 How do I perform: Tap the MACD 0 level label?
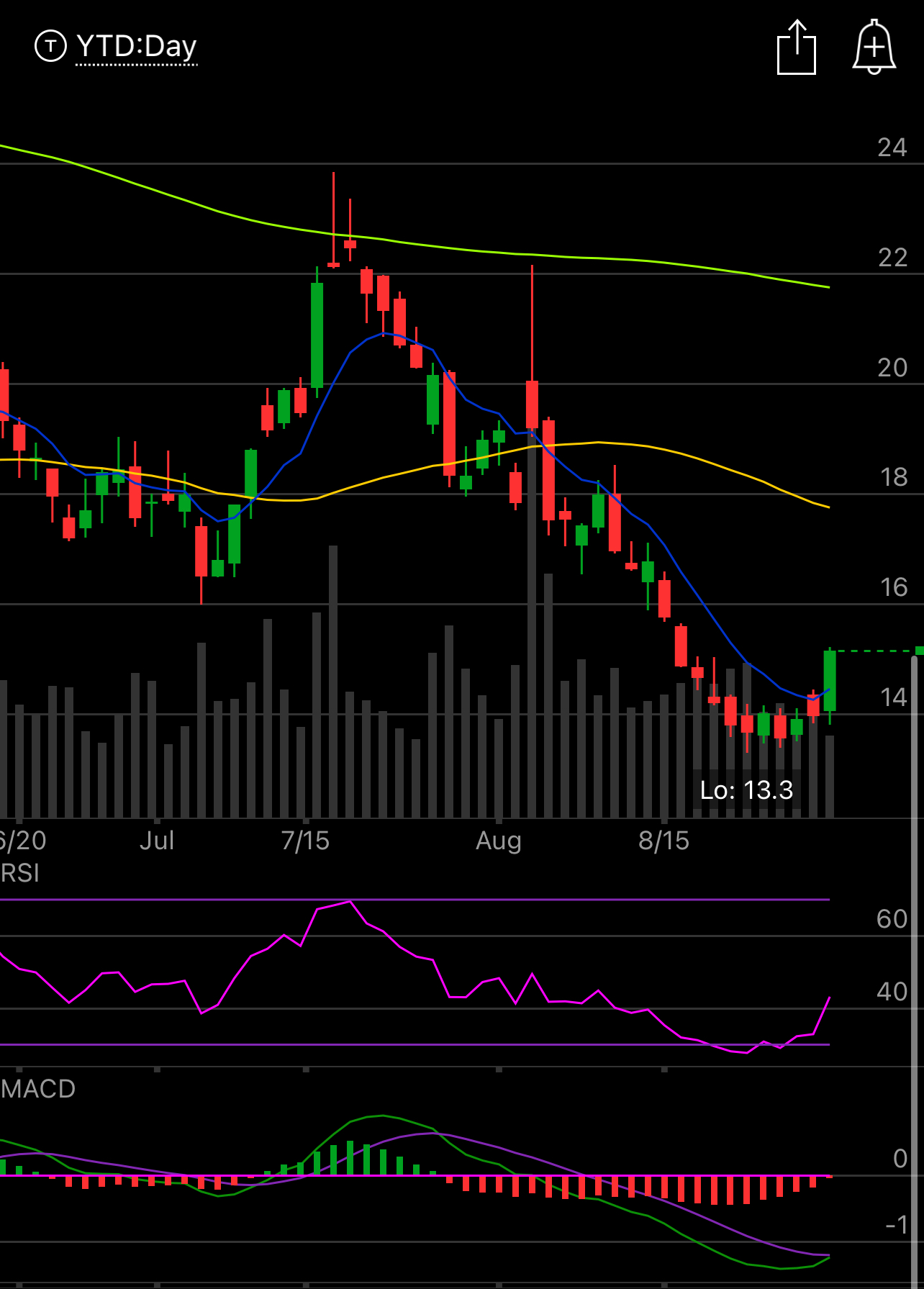(900, 1159)
